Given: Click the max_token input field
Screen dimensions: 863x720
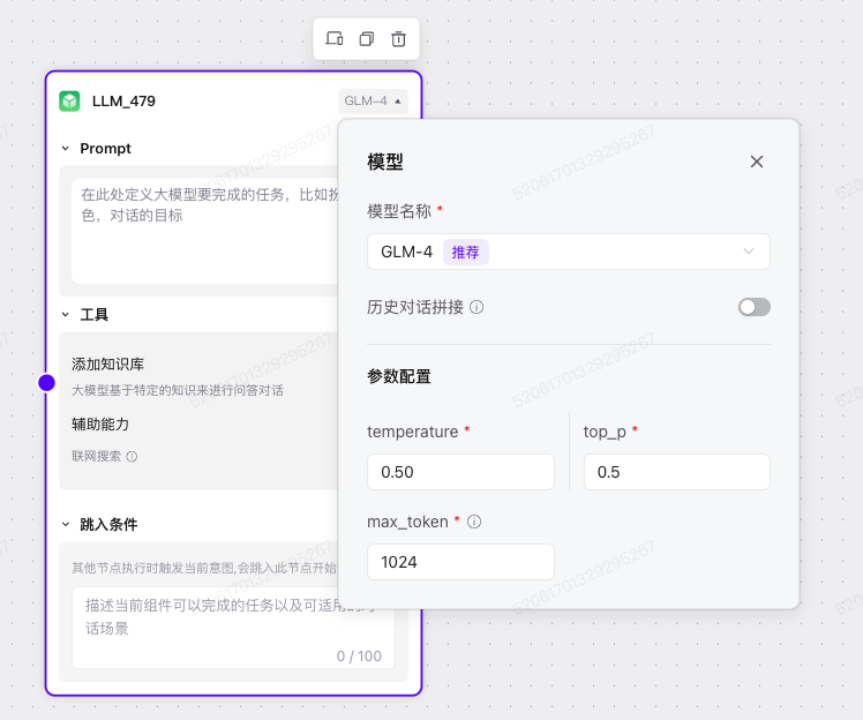Looking at the screenshot, I should [461, 562].
